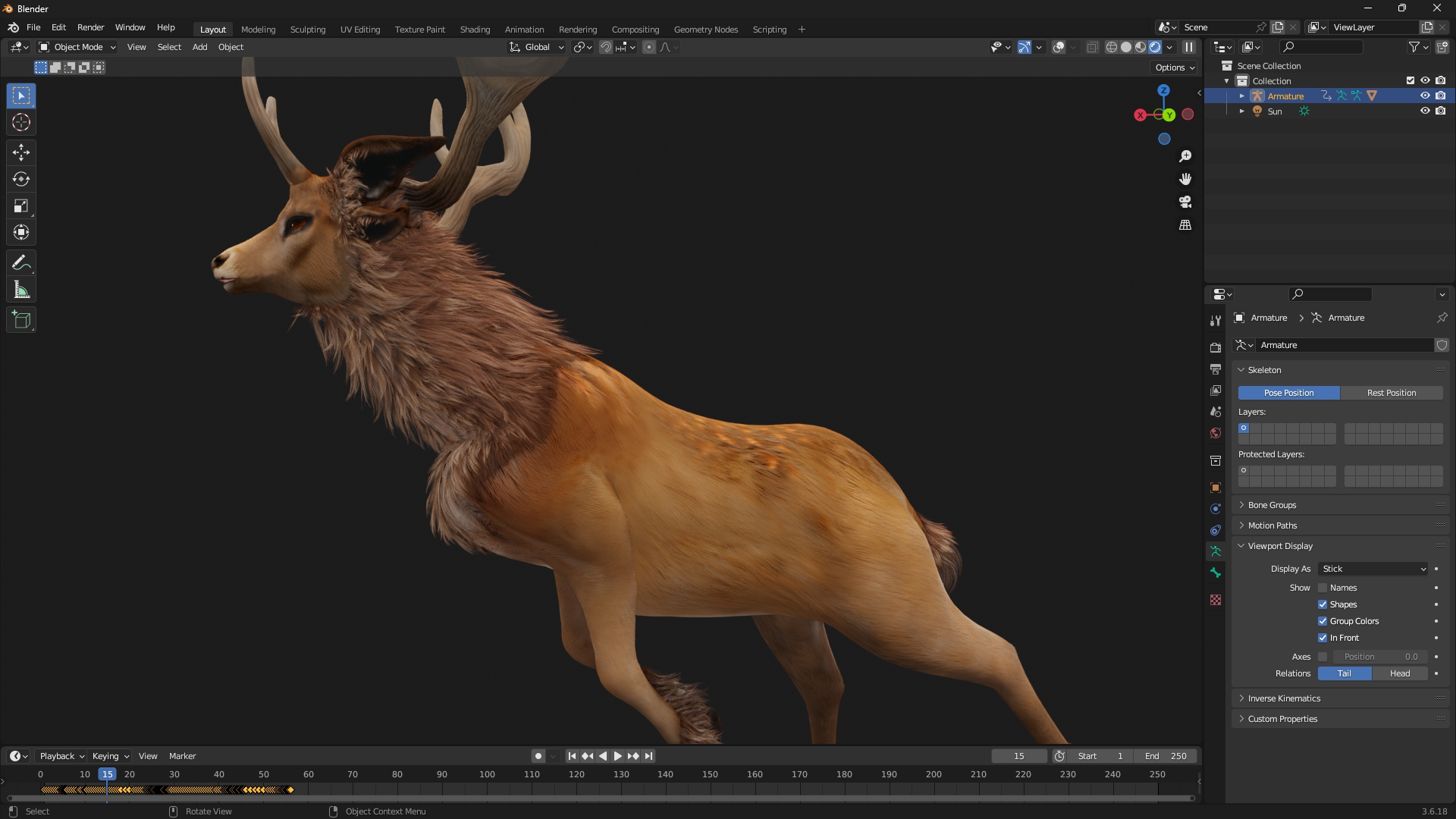Activate the Annotate pencil tool

click(21, 263)
